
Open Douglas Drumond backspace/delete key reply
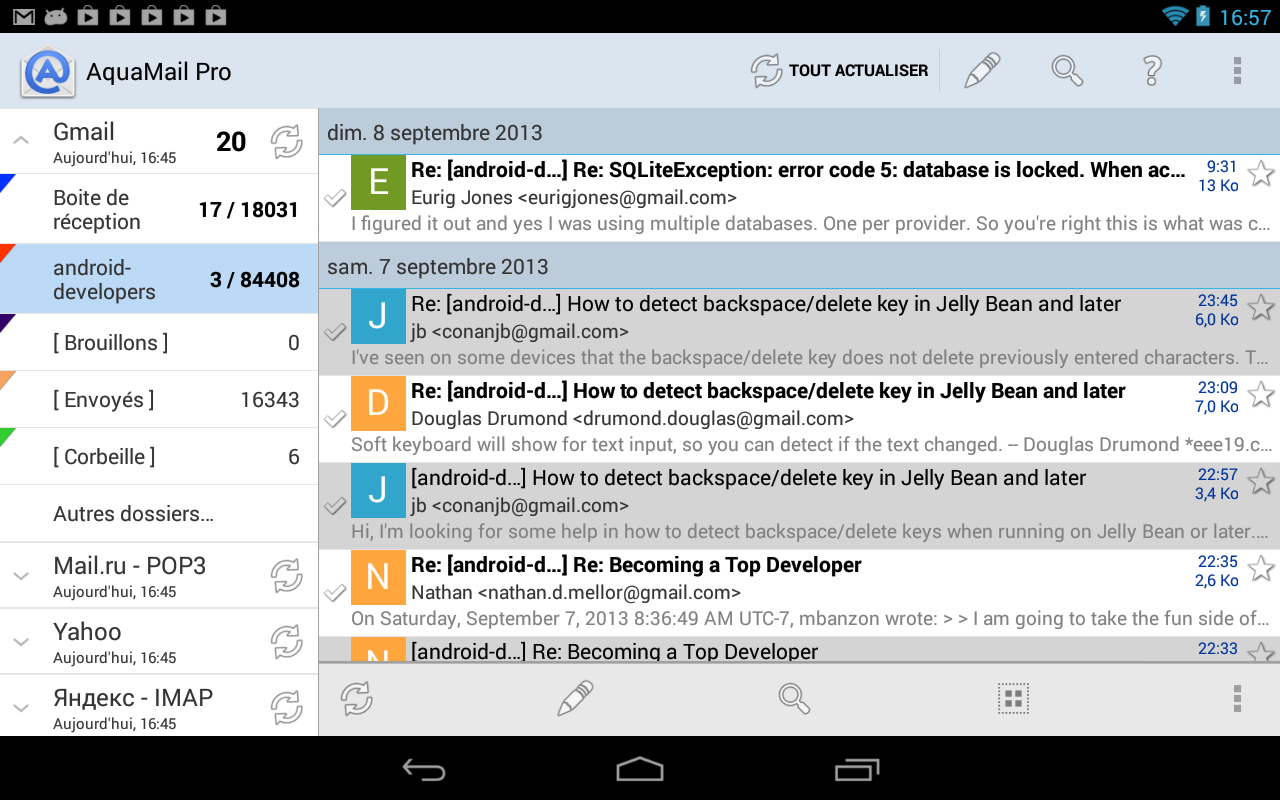point(799,419)
